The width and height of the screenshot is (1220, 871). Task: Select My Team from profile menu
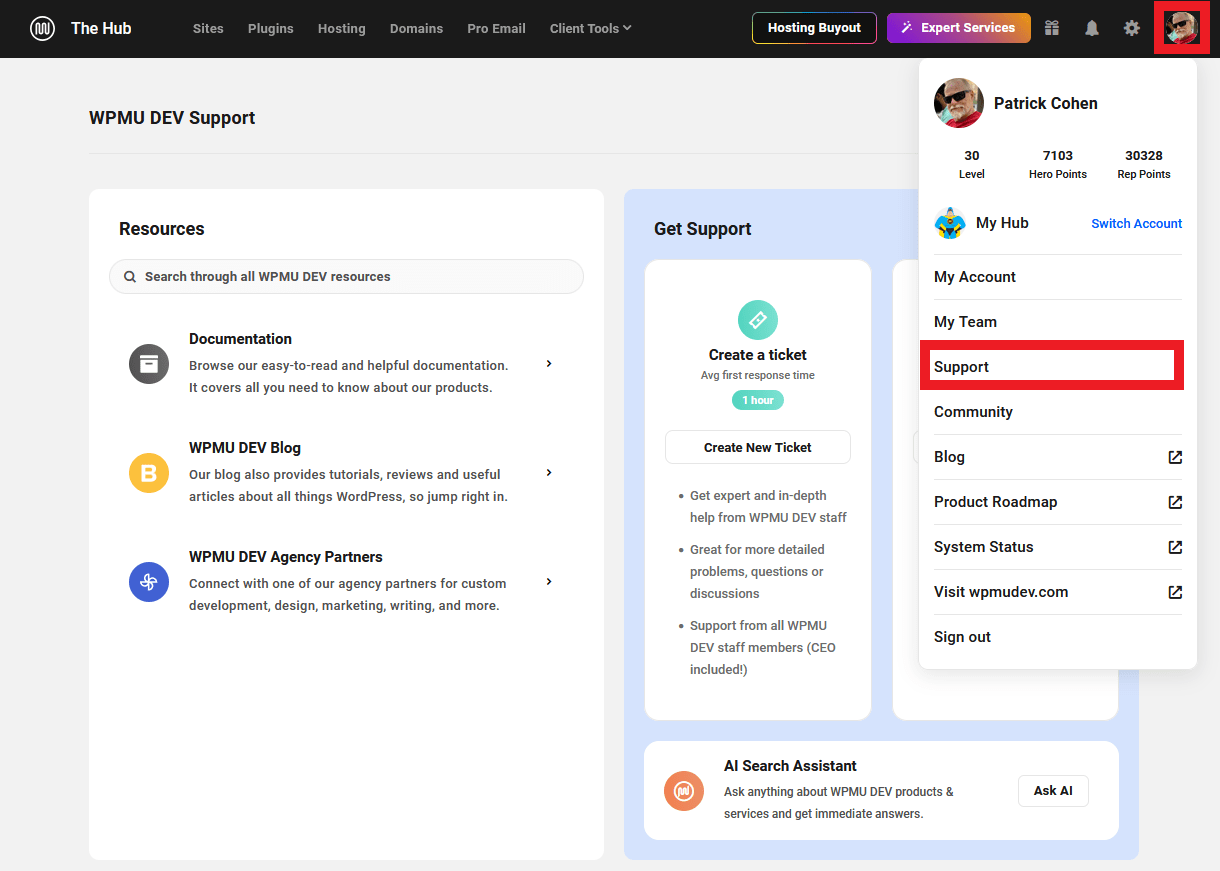tap(1058, 322)
